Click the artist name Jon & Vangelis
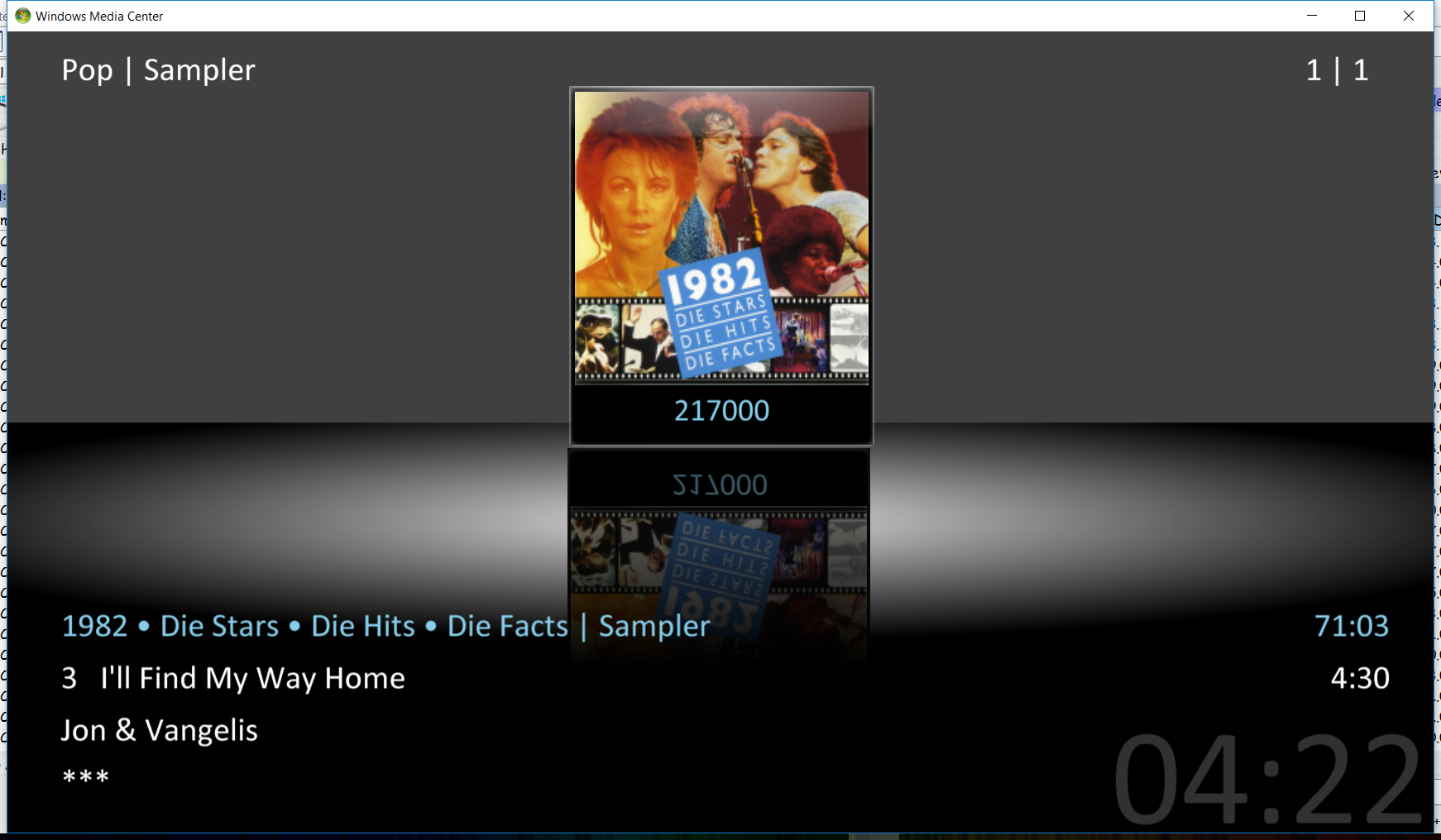The height and width of the screenshot is (840, 1441). pyautogui.click(x=160, y=730)
